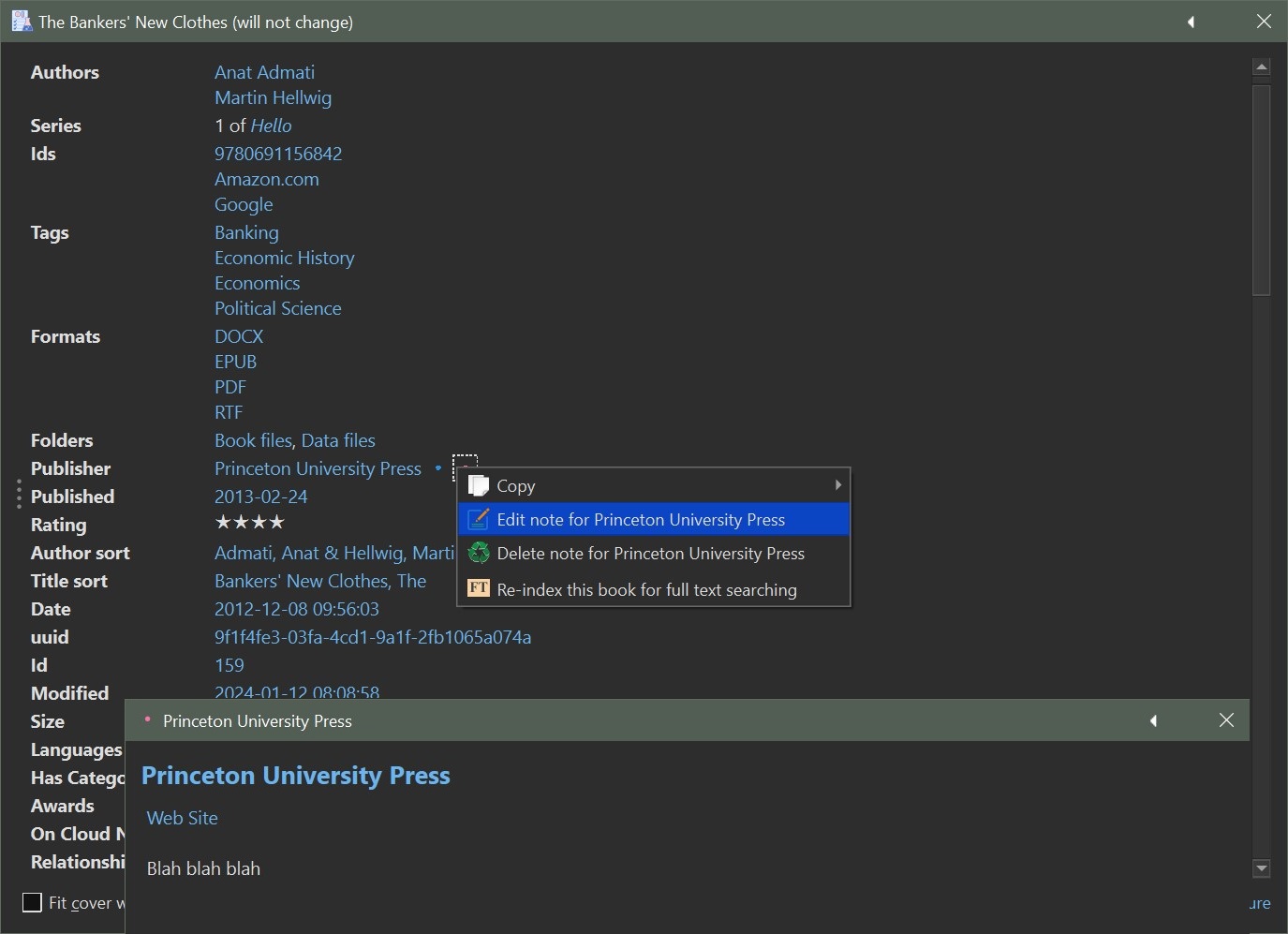Click the Modified field label
Image resolution: width=1288 pixels, height=934 pixels.
tap(69, 693)
